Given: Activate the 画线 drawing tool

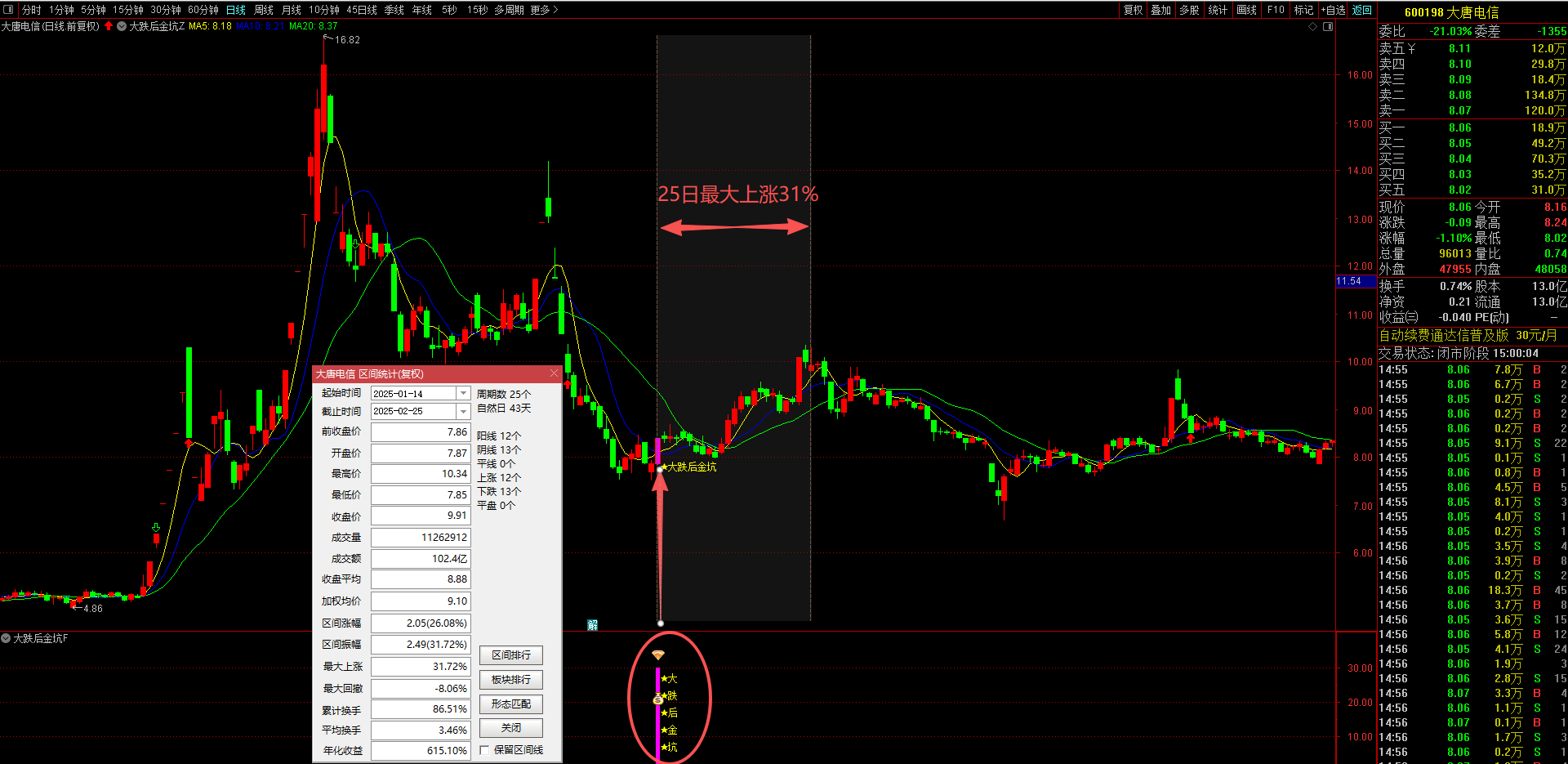Looking at the screenshot, I should [x=1246, y=10].
